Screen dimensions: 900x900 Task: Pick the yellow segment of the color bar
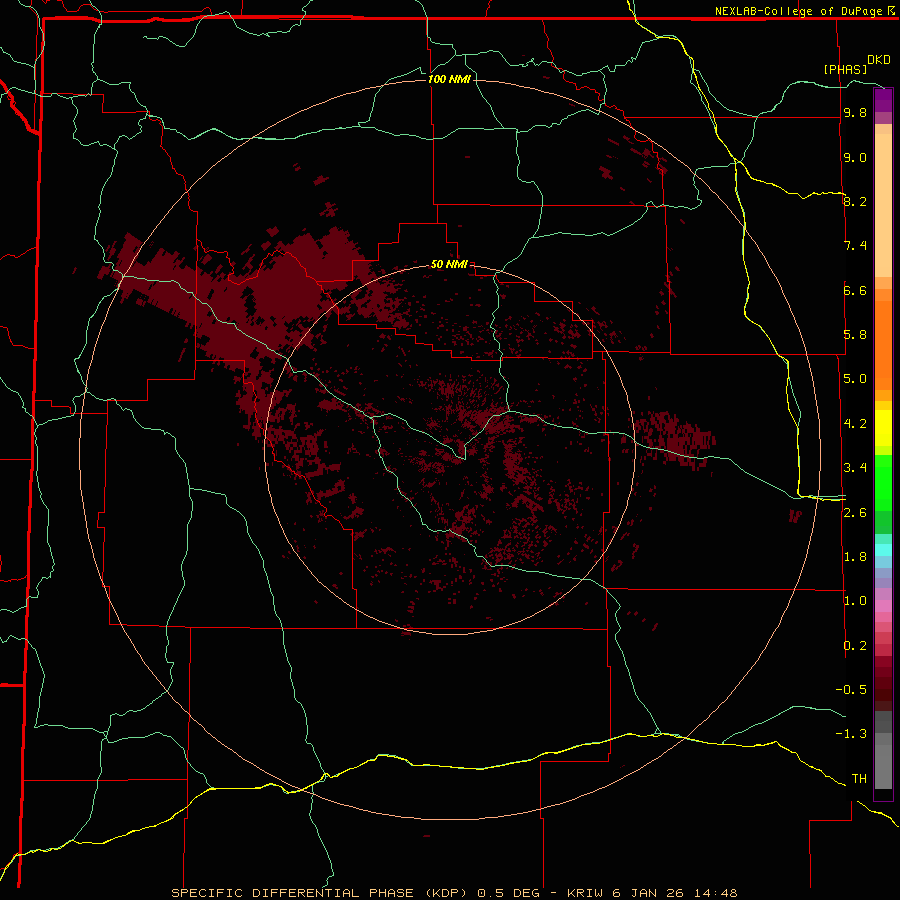(x=883, y=428)
